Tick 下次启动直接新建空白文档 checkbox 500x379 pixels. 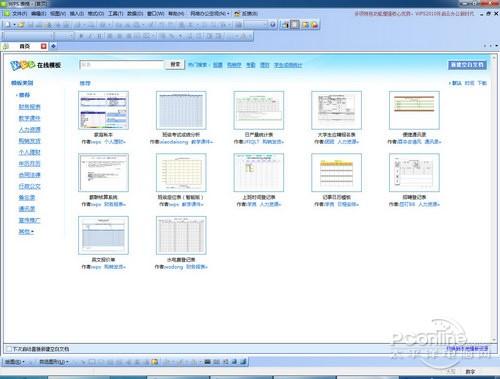(x=9, y=349)
